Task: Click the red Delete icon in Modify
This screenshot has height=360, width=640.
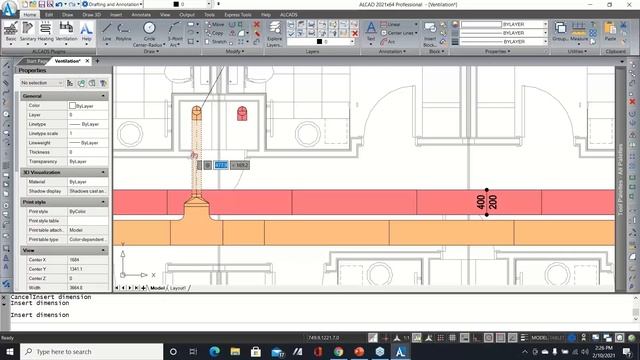Action: [257, 24]
